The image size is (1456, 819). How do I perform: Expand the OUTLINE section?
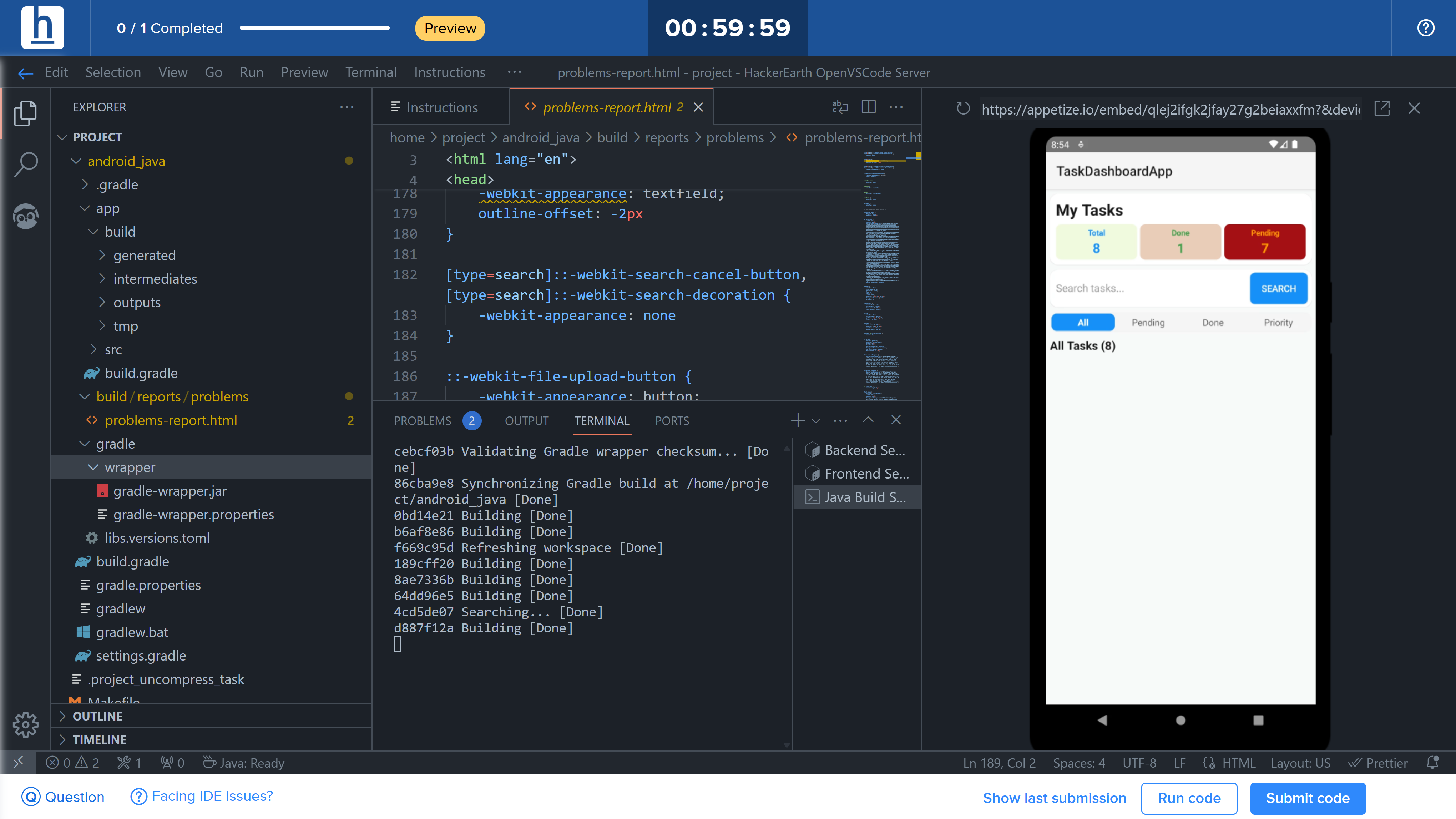coord(97,716)
